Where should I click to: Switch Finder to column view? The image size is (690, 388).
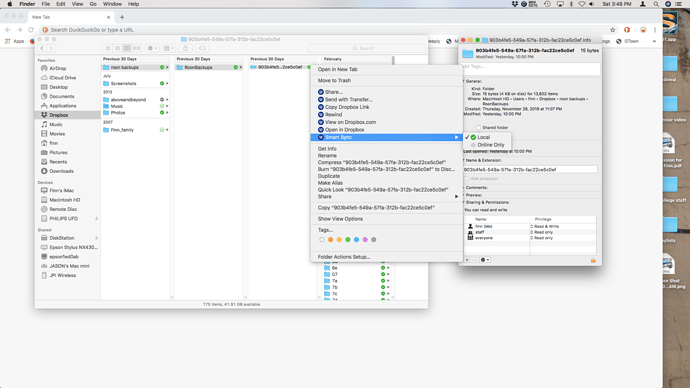[127, 48]
